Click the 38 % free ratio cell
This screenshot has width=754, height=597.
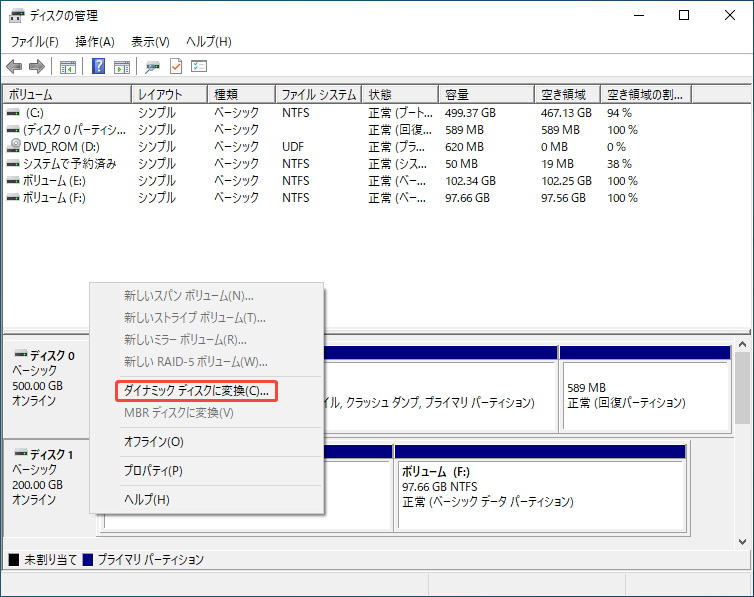619,164
